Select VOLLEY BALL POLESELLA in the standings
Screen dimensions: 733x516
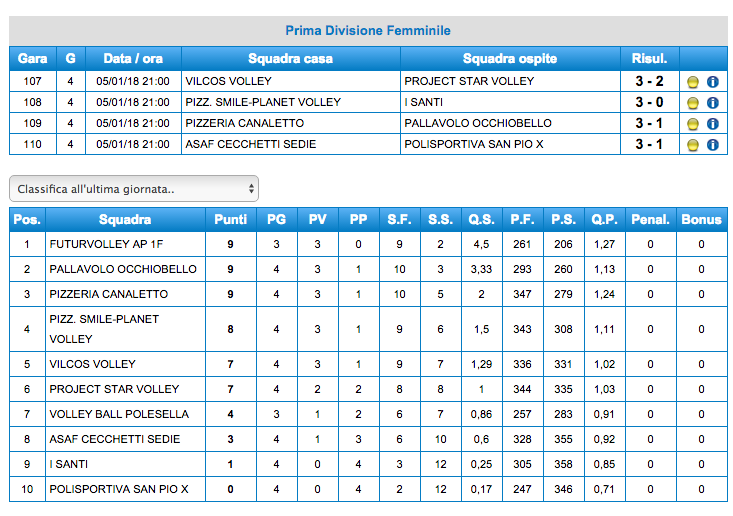[119, 415]
